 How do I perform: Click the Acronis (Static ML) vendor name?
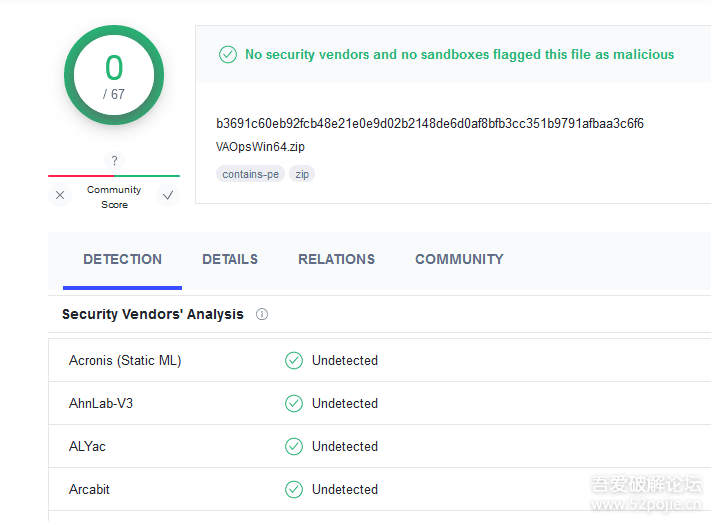[125, 361]
